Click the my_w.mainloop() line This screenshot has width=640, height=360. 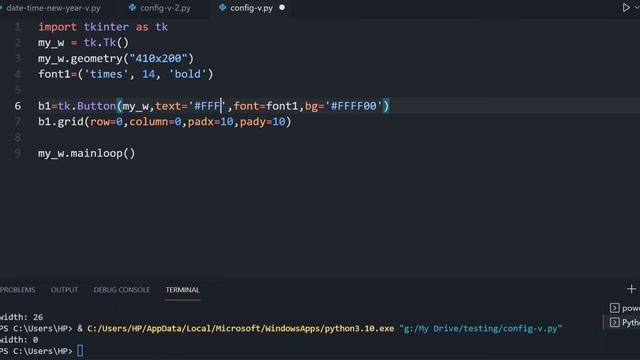87,153
